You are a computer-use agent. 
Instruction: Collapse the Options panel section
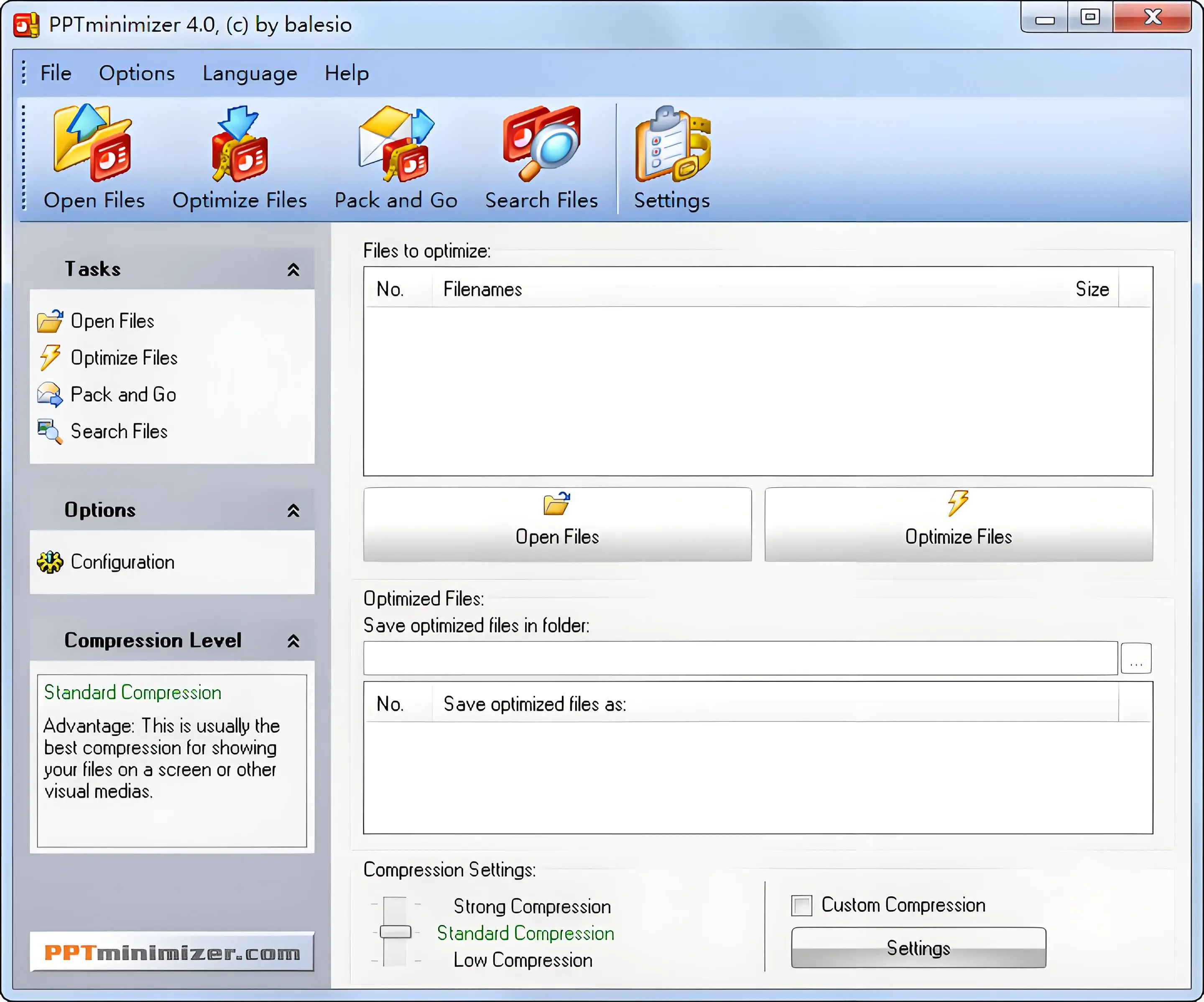[293, 511]
